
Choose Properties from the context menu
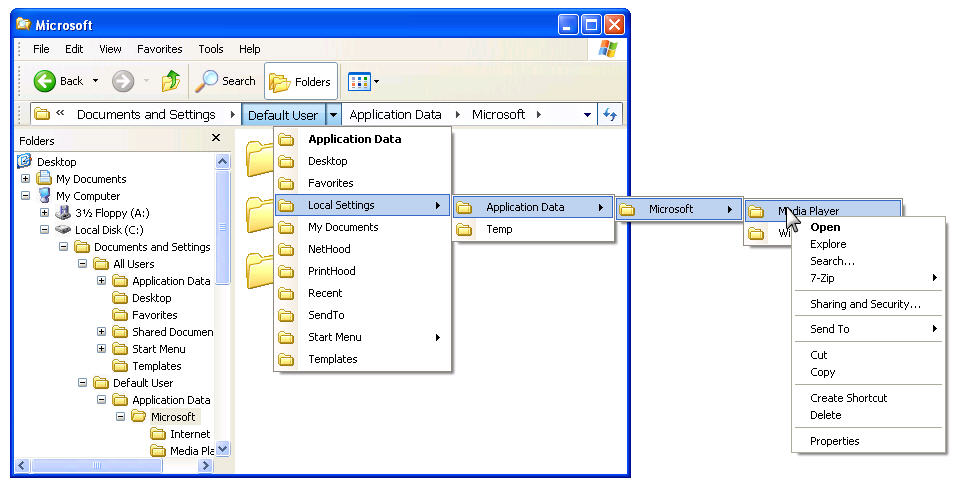868,441
